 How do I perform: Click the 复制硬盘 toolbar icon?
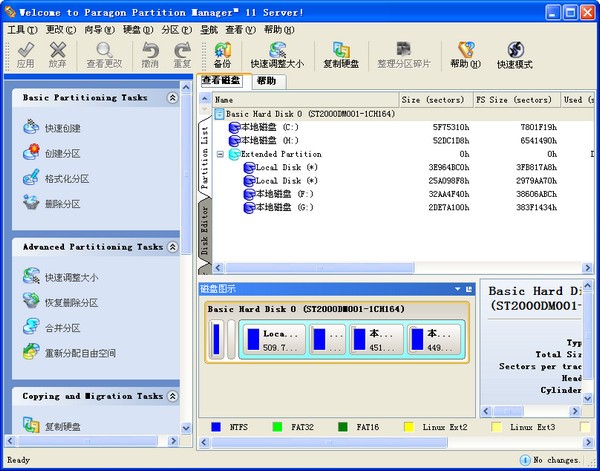[341, 50]
